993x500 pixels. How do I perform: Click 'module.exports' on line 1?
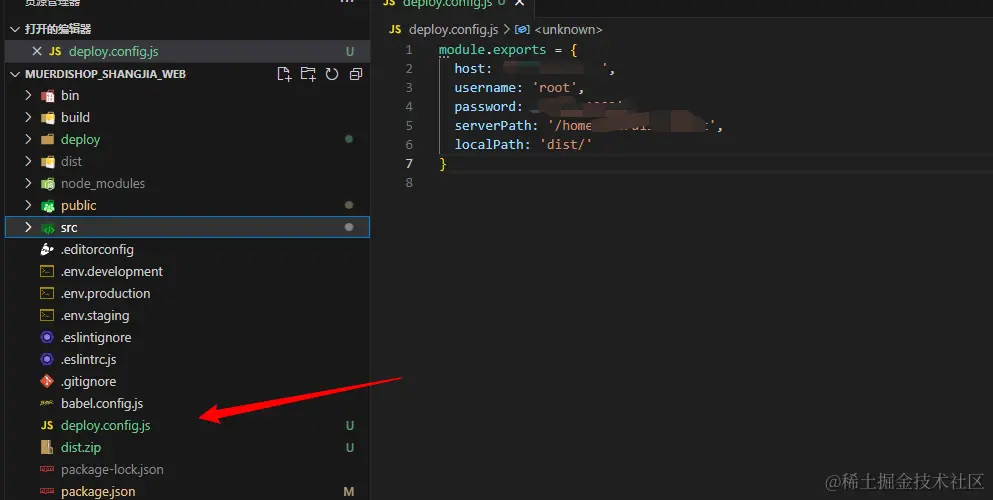point(492,50)
